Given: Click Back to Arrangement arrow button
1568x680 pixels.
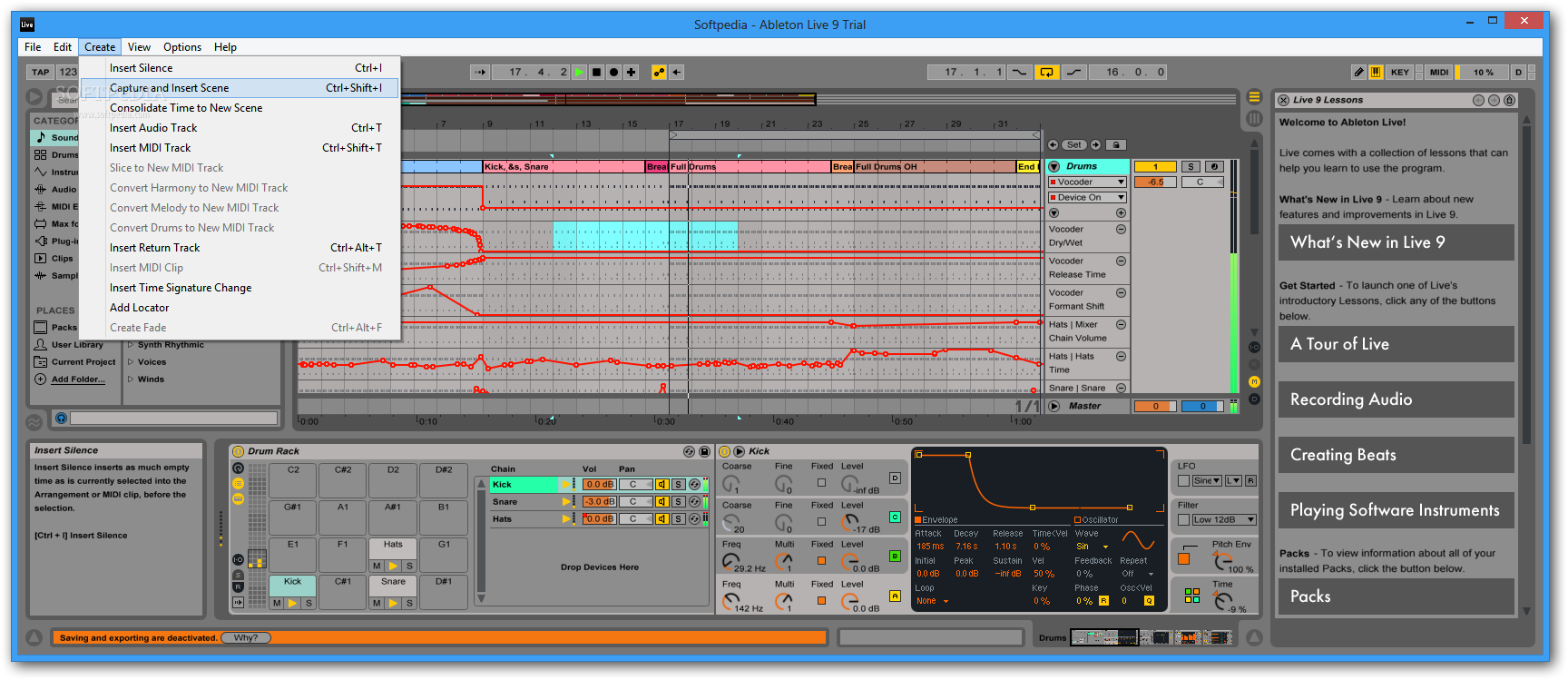Looking at the screenshot, I should point(676,72).
